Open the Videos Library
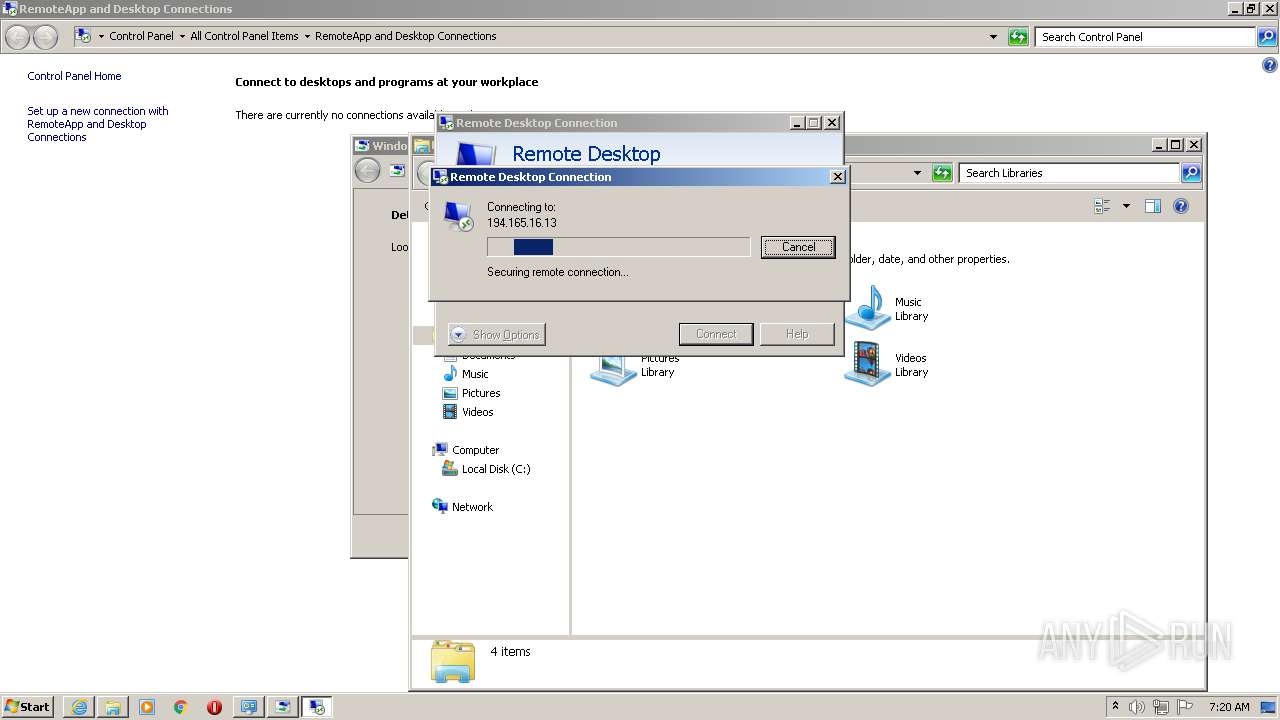The image size is (1280, 720). (x=887, y=365)
